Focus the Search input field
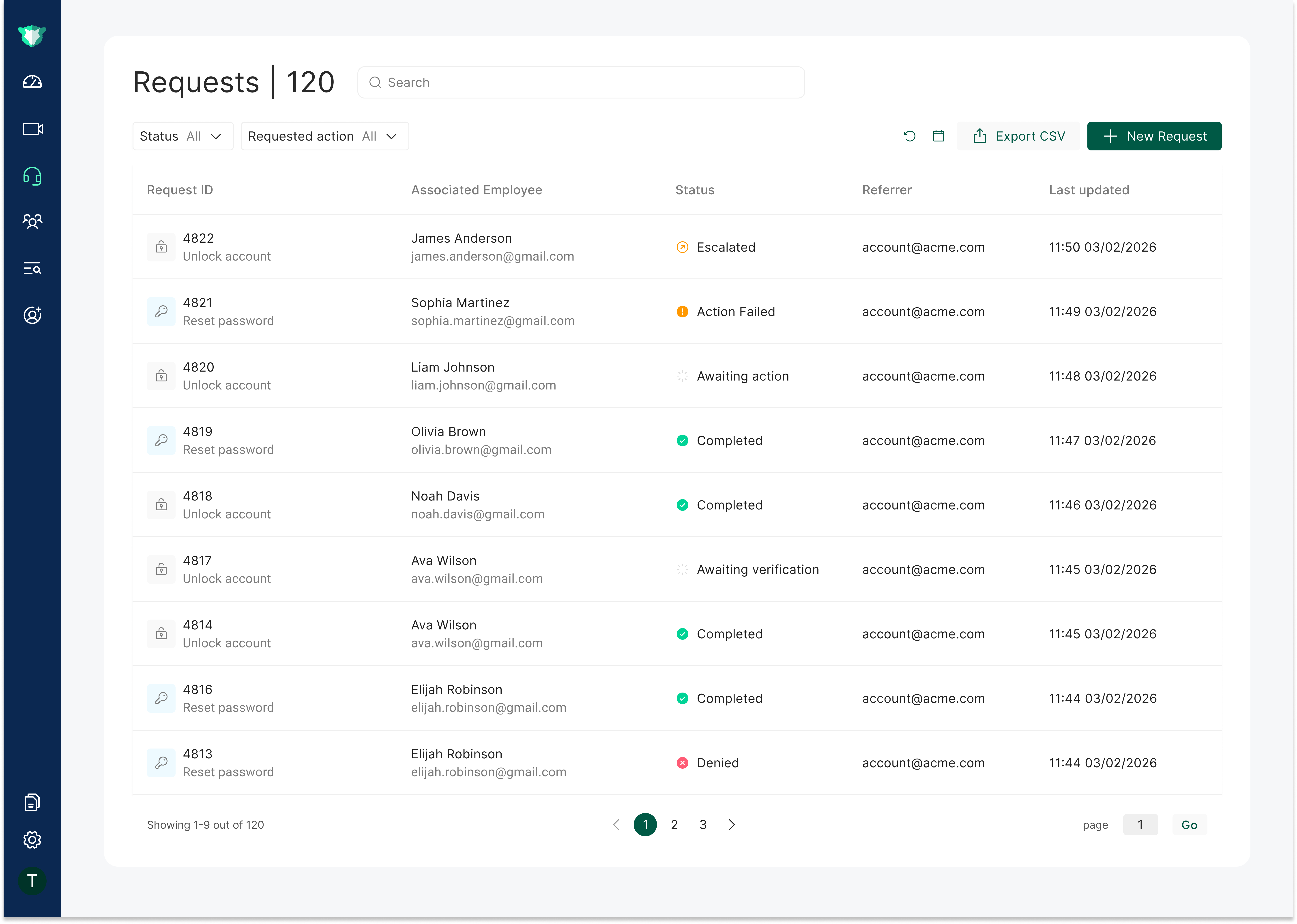The width and height of the screenshot is (1297, 924). coord(581,83)
